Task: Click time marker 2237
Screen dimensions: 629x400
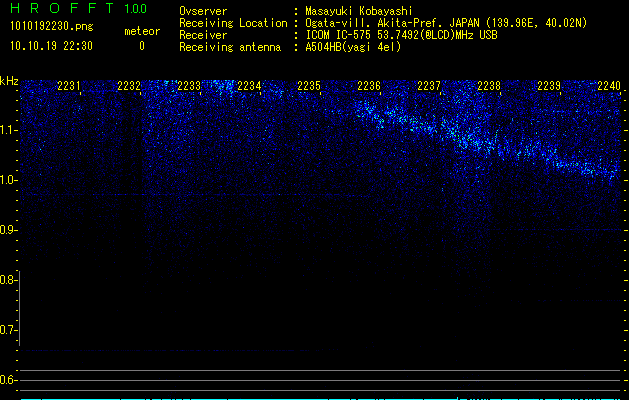Action: point(429,85)
